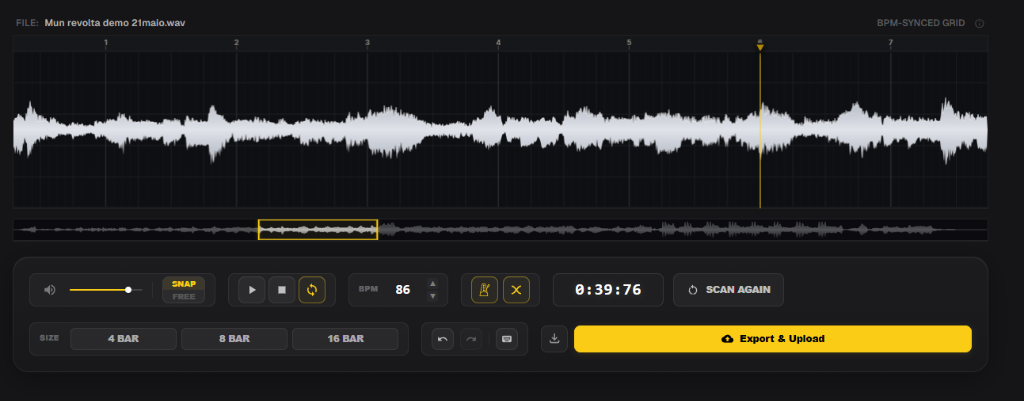Open keyboard shortcuts
The image size is (1024, 401).
coord(507,339)
